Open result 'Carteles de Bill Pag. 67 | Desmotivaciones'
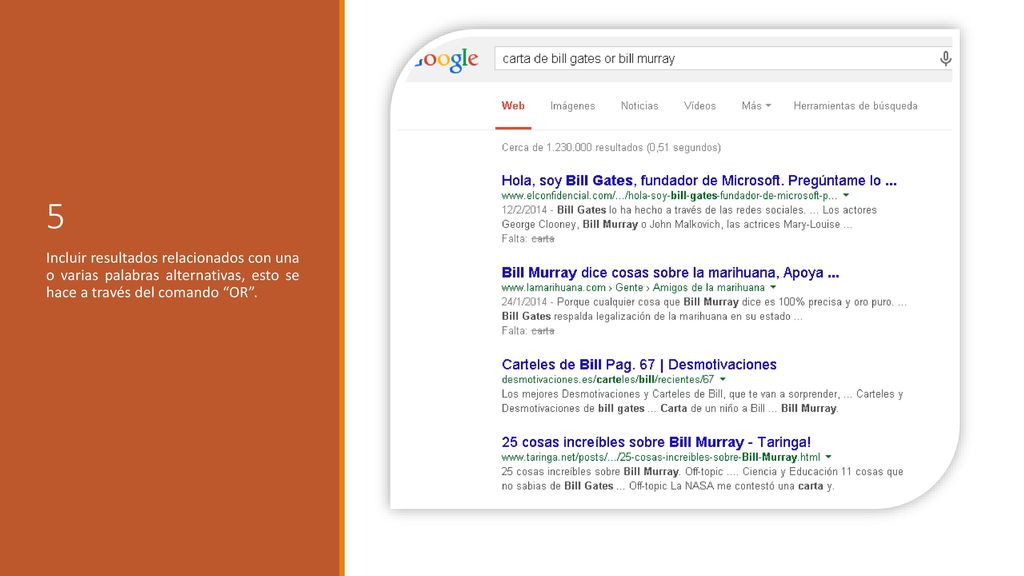1024x576 pixels. pos(639,364)
